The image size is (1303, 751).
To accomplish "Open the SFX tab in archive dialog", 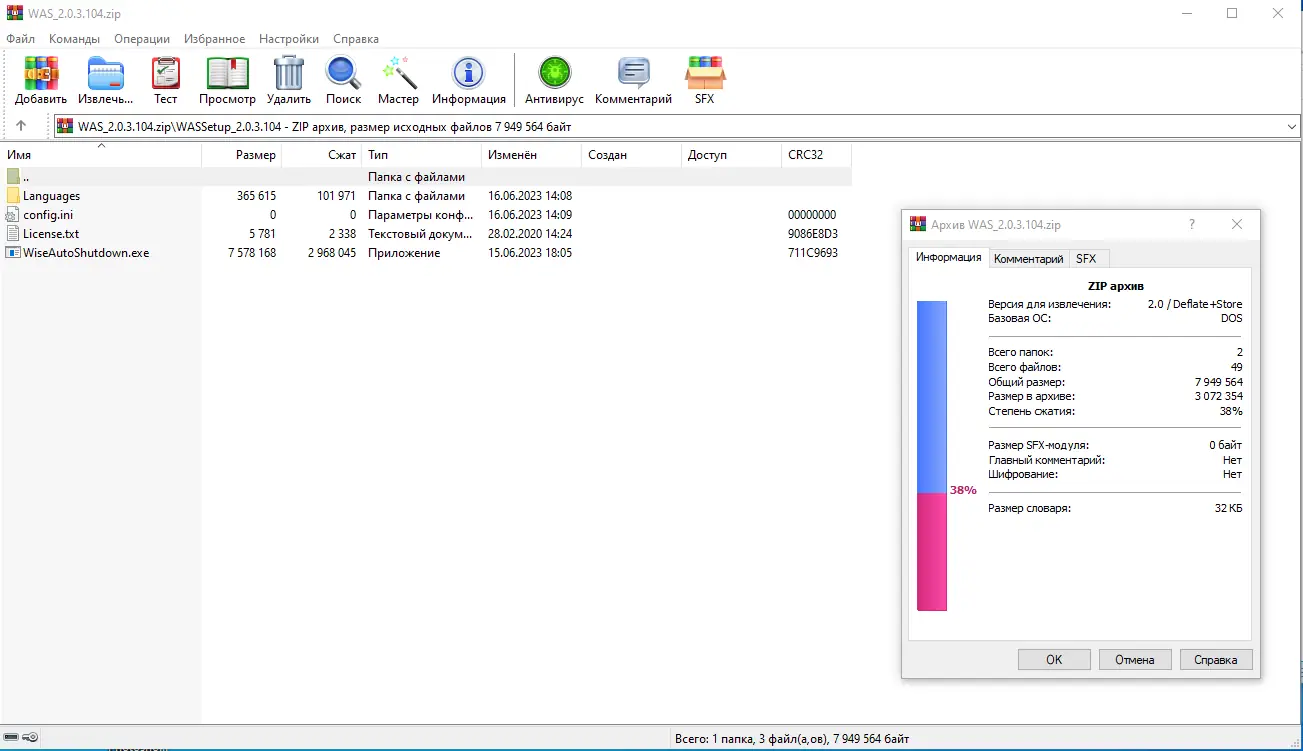I will [1087, 258].
